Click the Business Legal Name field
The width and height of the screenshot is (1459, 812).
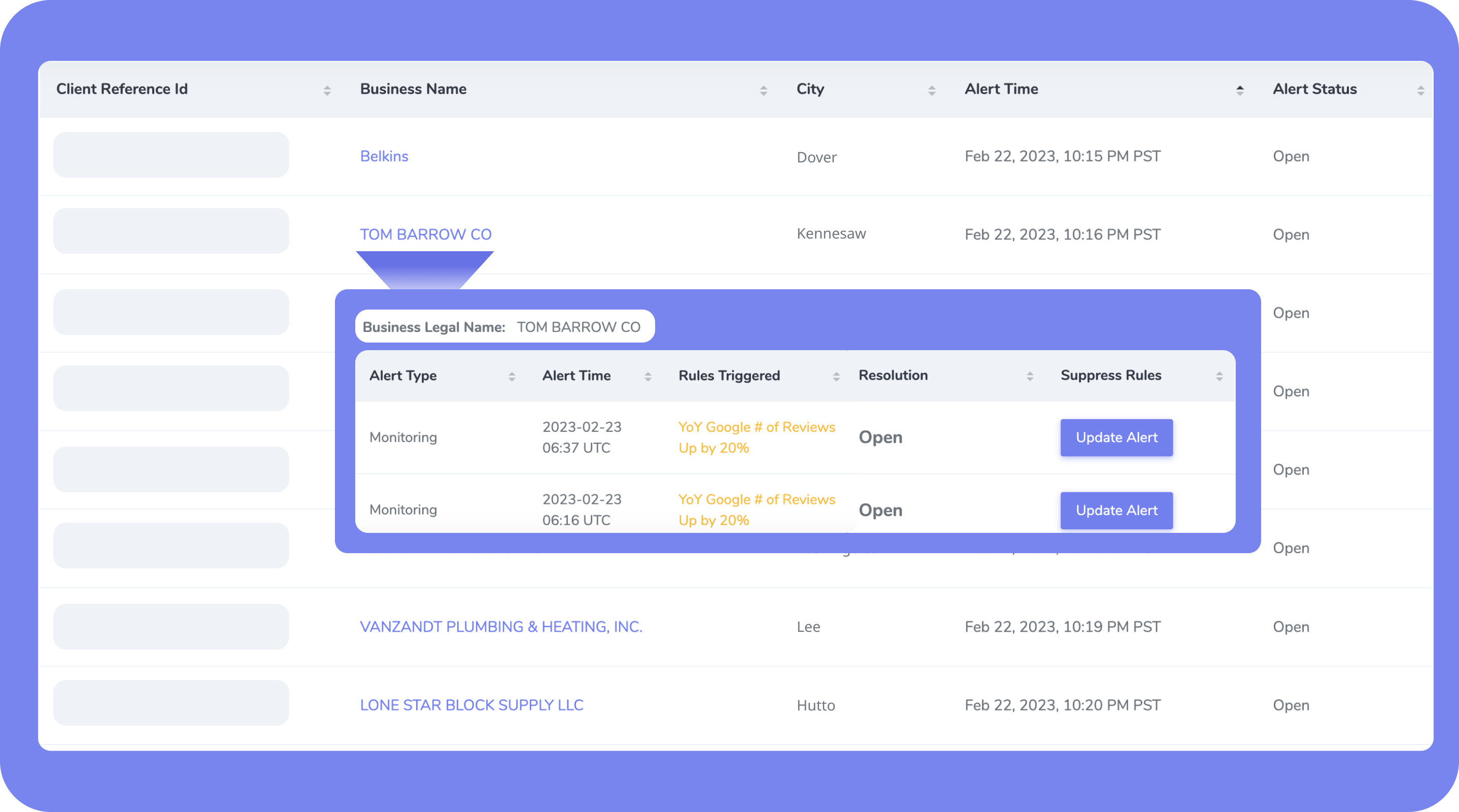[x=504, y=326]
